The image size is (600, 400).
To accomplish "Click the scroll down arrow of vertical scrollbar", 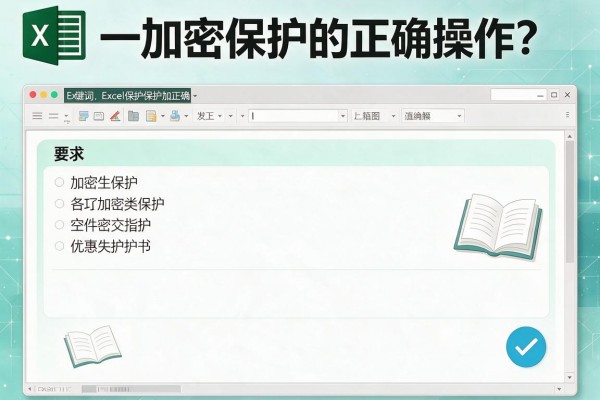I will (569, 377).
